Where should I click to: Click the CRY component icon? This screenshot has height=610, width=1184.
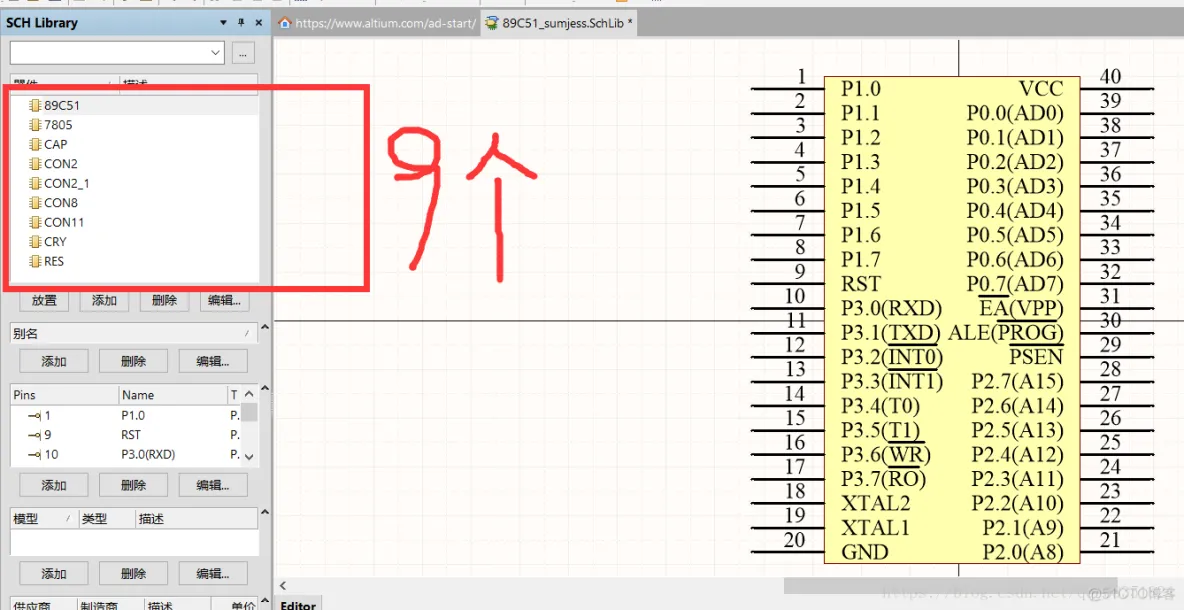tap(35, 242)
